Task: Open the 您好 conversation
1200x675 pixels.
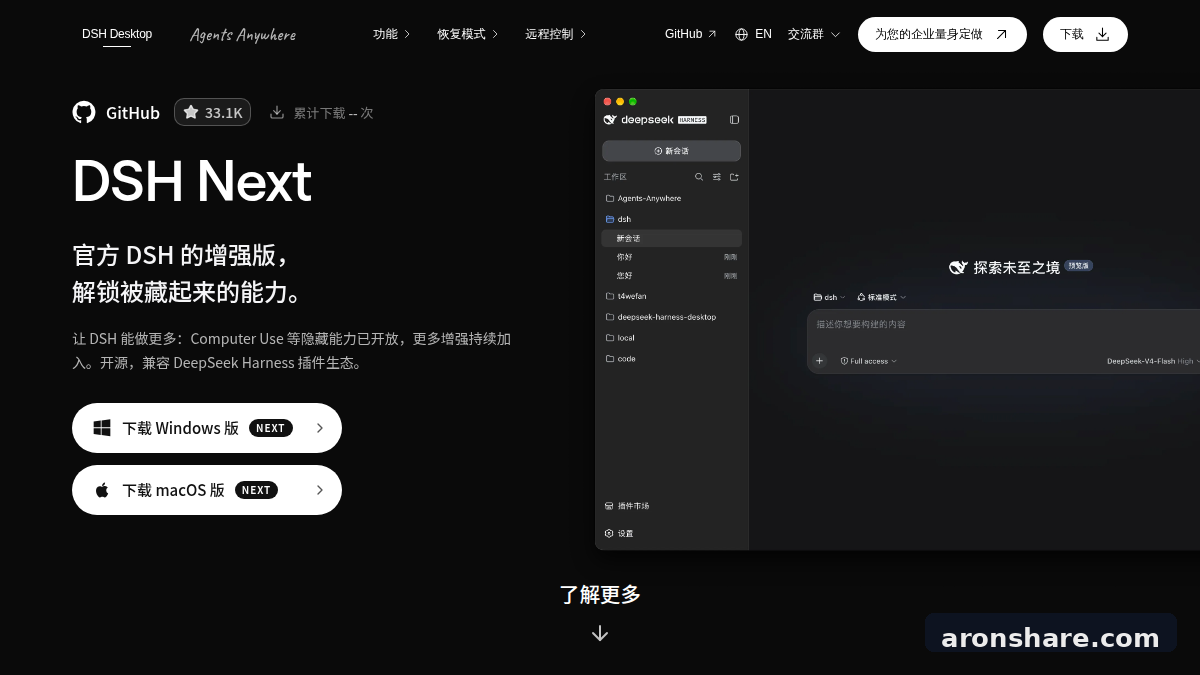Action: point(672,275)
